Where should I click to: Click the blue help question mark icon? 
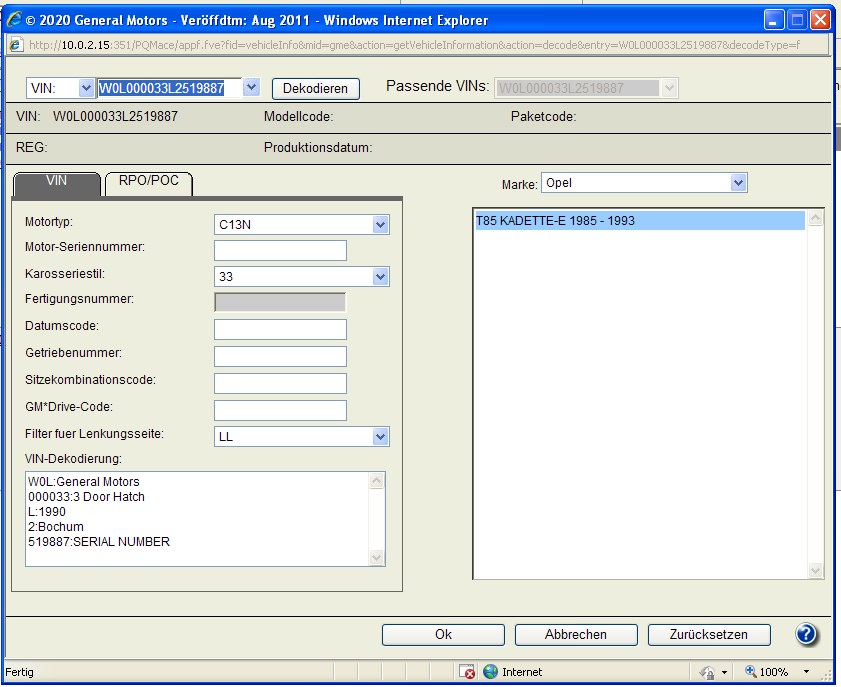point(807,634)
